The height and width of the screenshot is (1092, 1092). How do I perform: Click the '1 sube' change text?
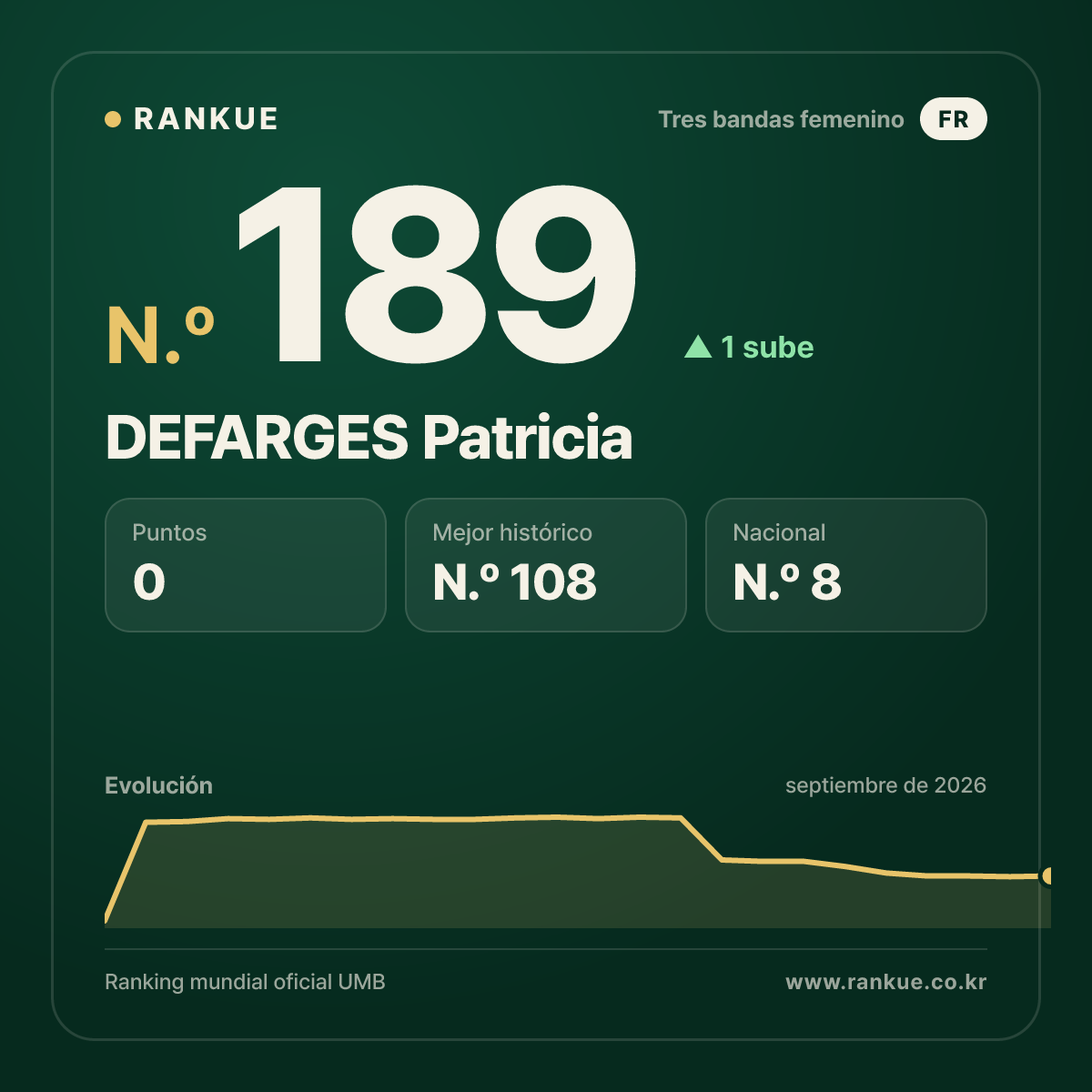coord(767,347)
